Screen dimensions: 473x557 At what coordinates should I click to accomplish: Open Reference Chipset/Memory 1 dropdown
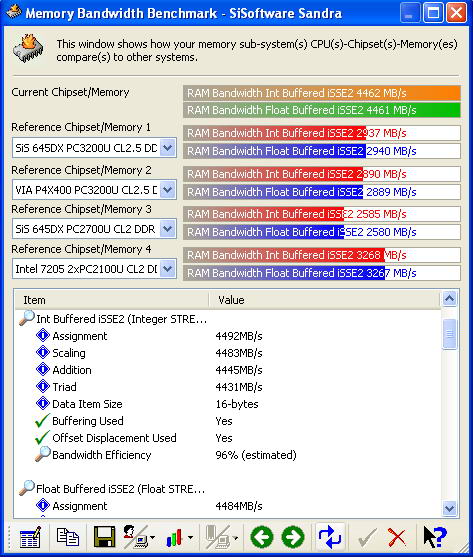(x=168, y=148)
